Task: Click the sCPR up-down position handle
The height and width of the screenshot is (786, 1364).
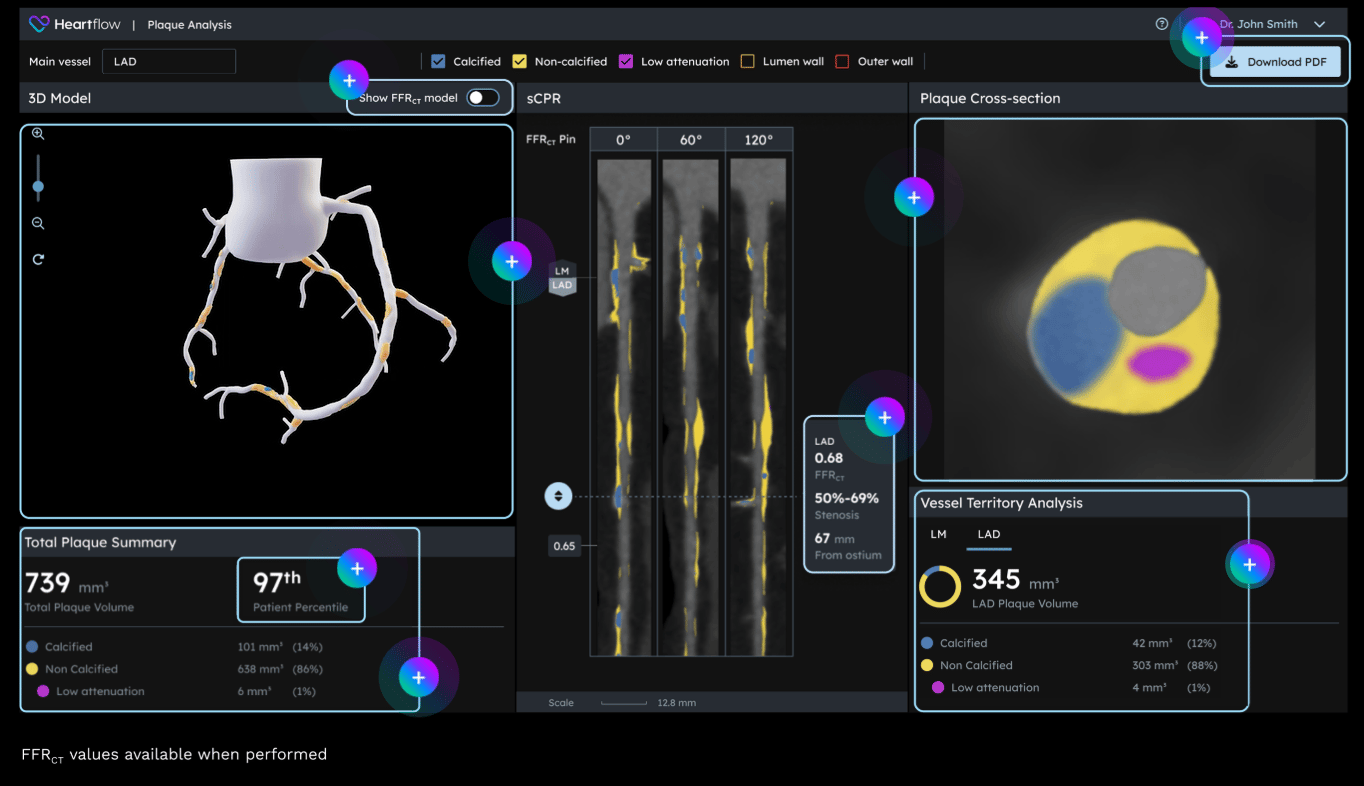Action: click(558, 495)
